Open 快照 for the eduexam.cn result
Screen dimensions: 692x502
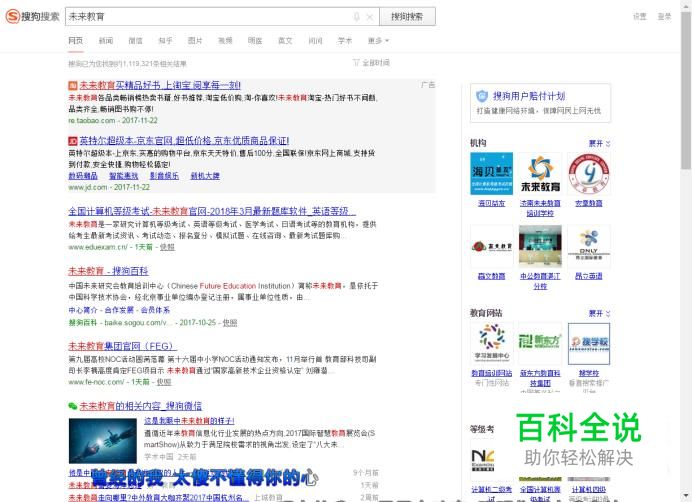click(167, 247)
